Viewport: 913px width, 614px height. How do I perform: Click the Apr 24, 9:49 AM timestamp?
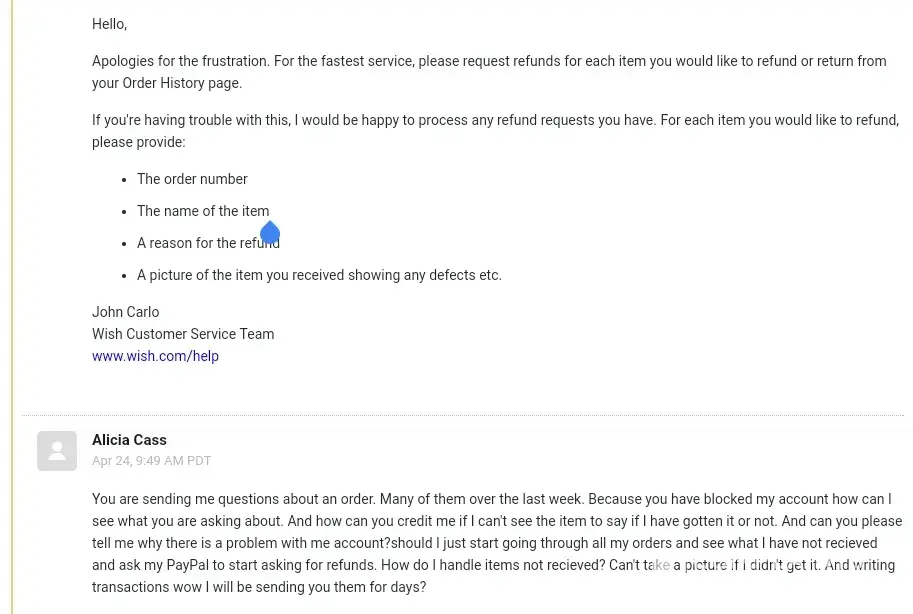[x=151, y=461]
